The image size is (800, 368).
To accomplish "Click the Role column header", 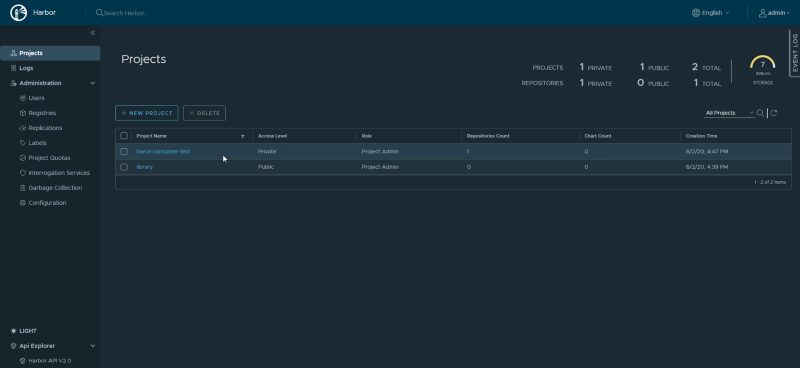I will click(x=366, y=136).
